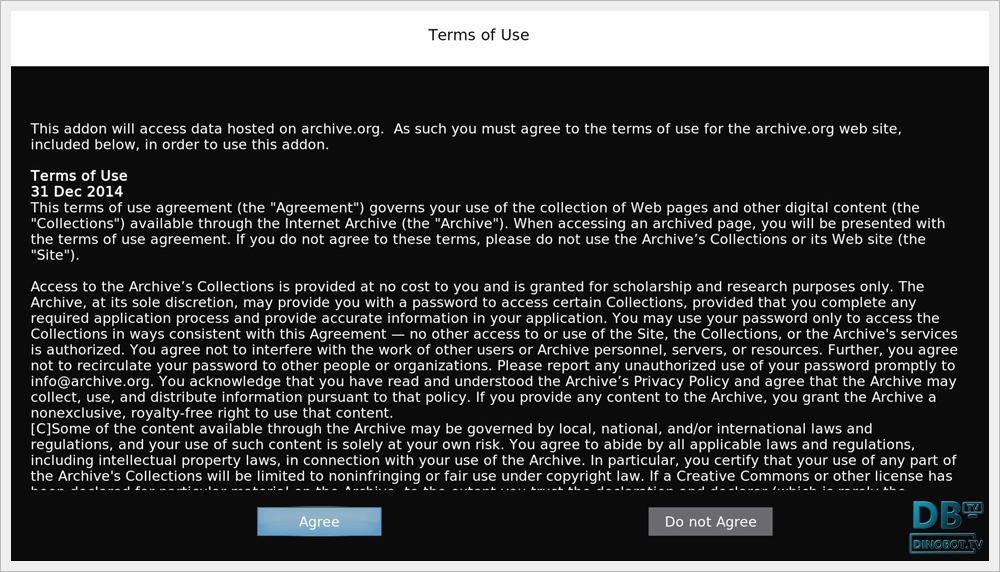Click the line starting 'This terms of use agreement'
Viewport: 1000px width, 572px height.
click(x=475, y=208)
